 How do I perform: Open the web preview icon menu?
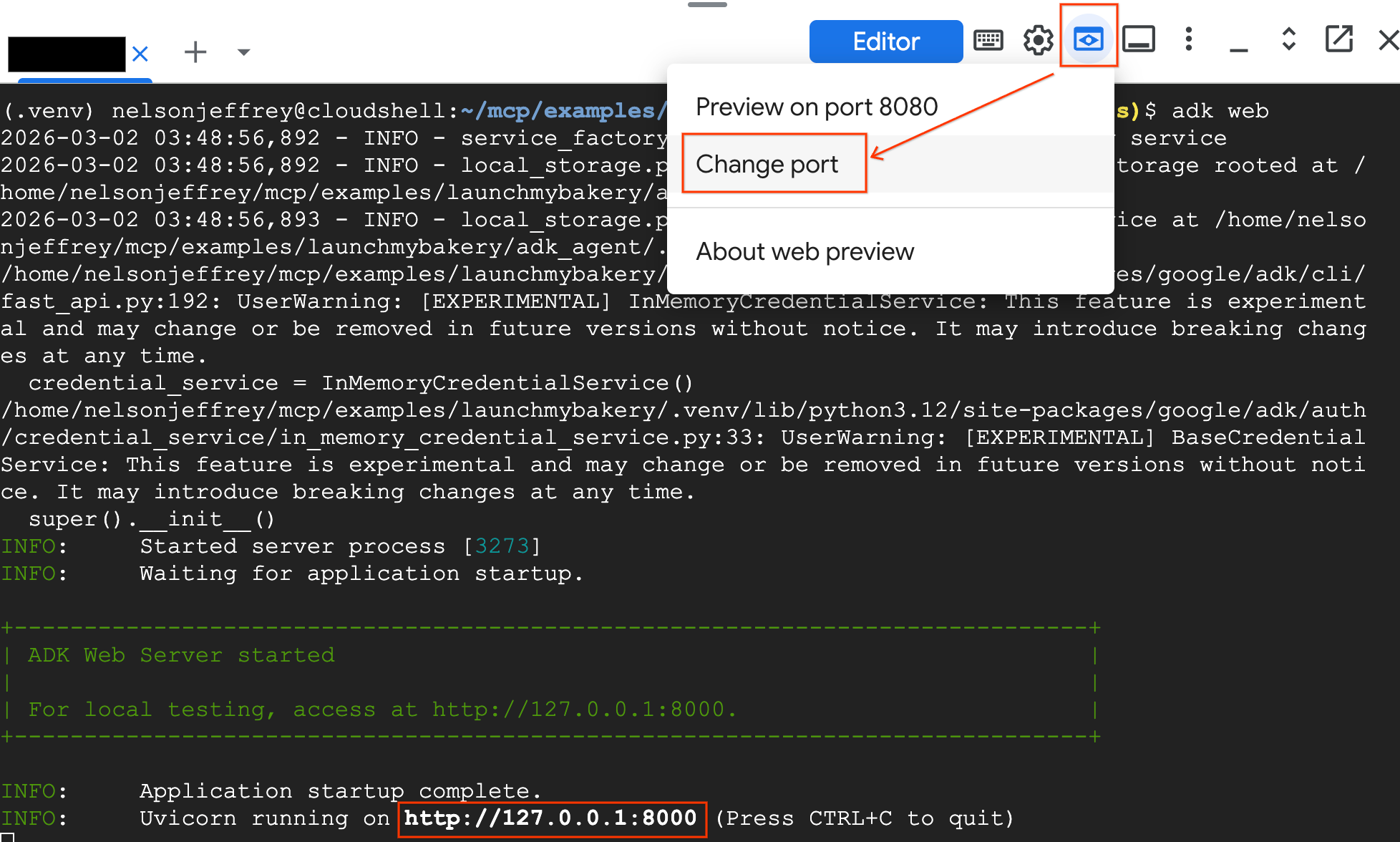click(x=1089, y=40)
